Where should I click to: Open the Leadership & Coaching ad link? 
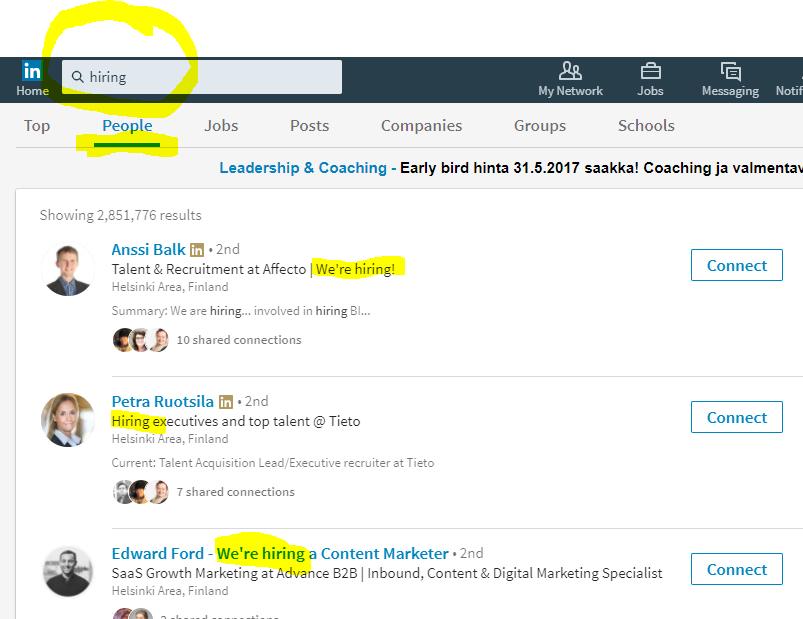tap(303, 168)
